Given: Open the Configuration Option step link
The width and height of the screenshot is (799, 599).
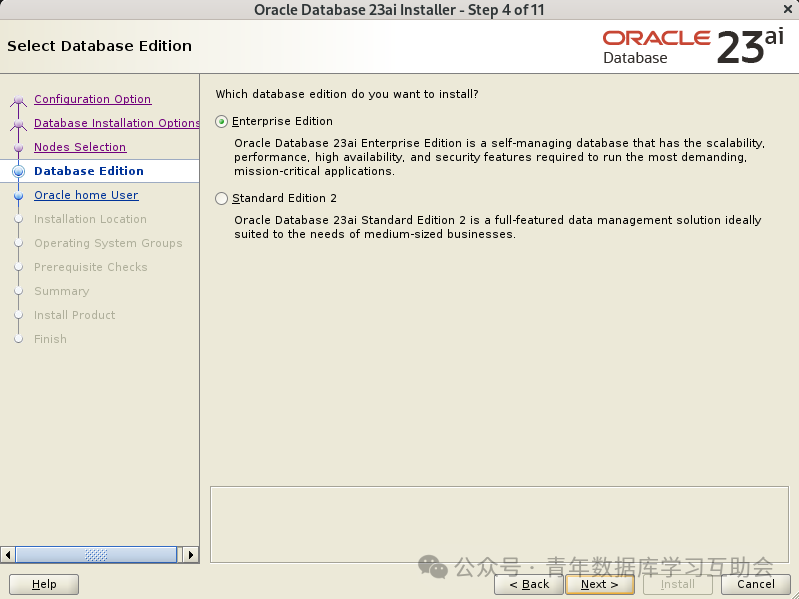Looking at the screenshot, I should [x=92, y=99].
